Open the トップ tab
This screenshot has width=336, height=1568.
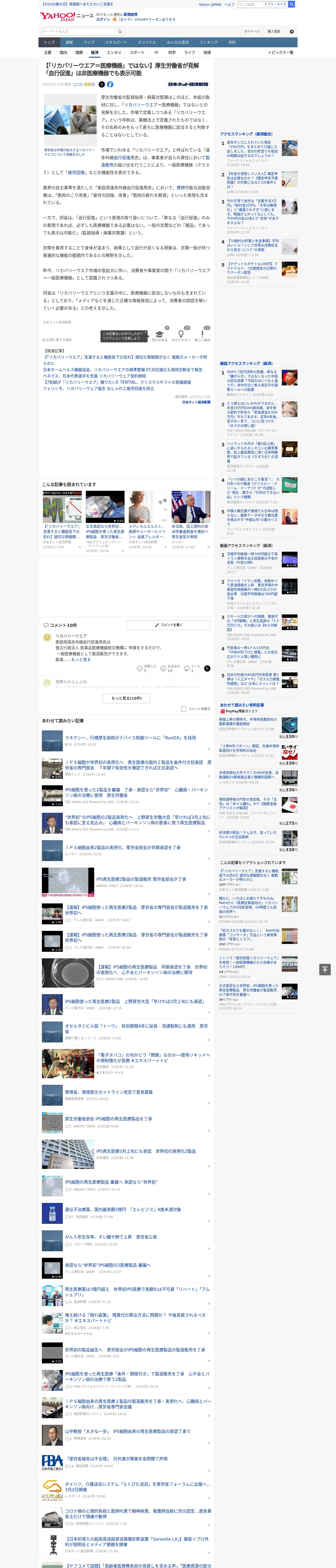pyautogui.click(x=49, y=43)
